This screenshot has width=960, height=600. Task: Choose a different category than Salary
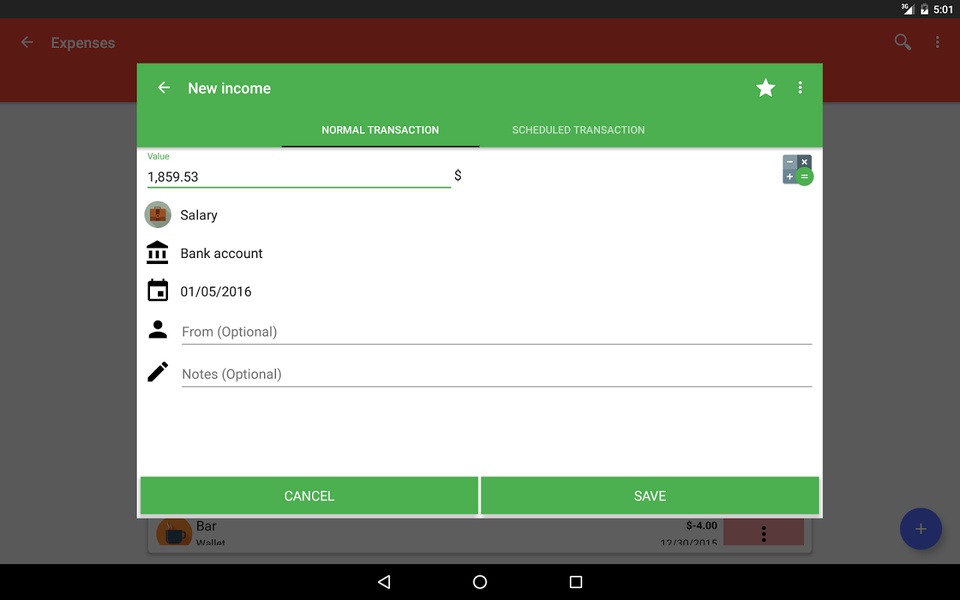pos(199,215)
